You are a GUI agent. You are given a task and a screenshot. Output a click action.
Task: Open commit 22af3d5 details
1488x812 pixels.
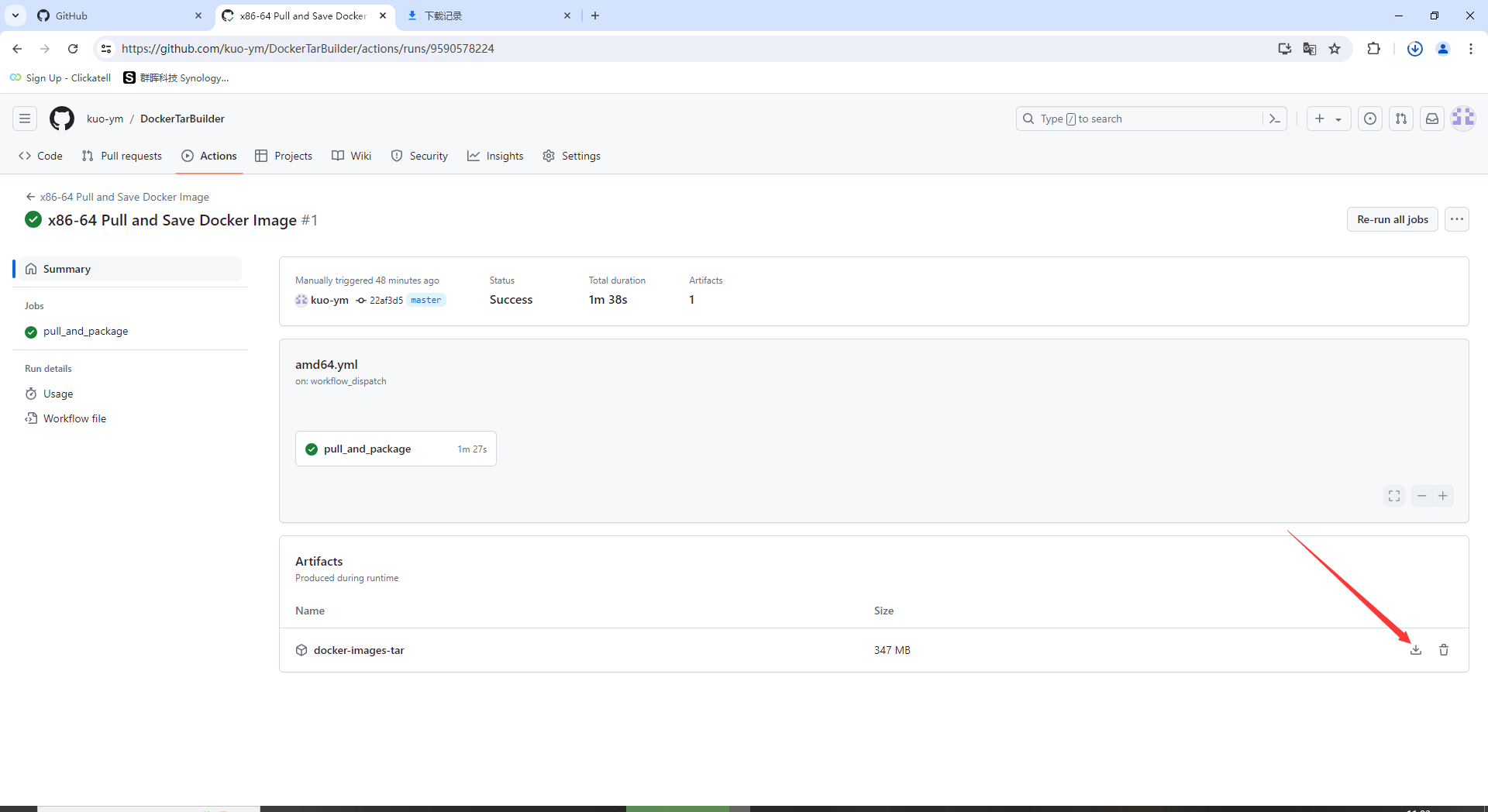[387, 300]
